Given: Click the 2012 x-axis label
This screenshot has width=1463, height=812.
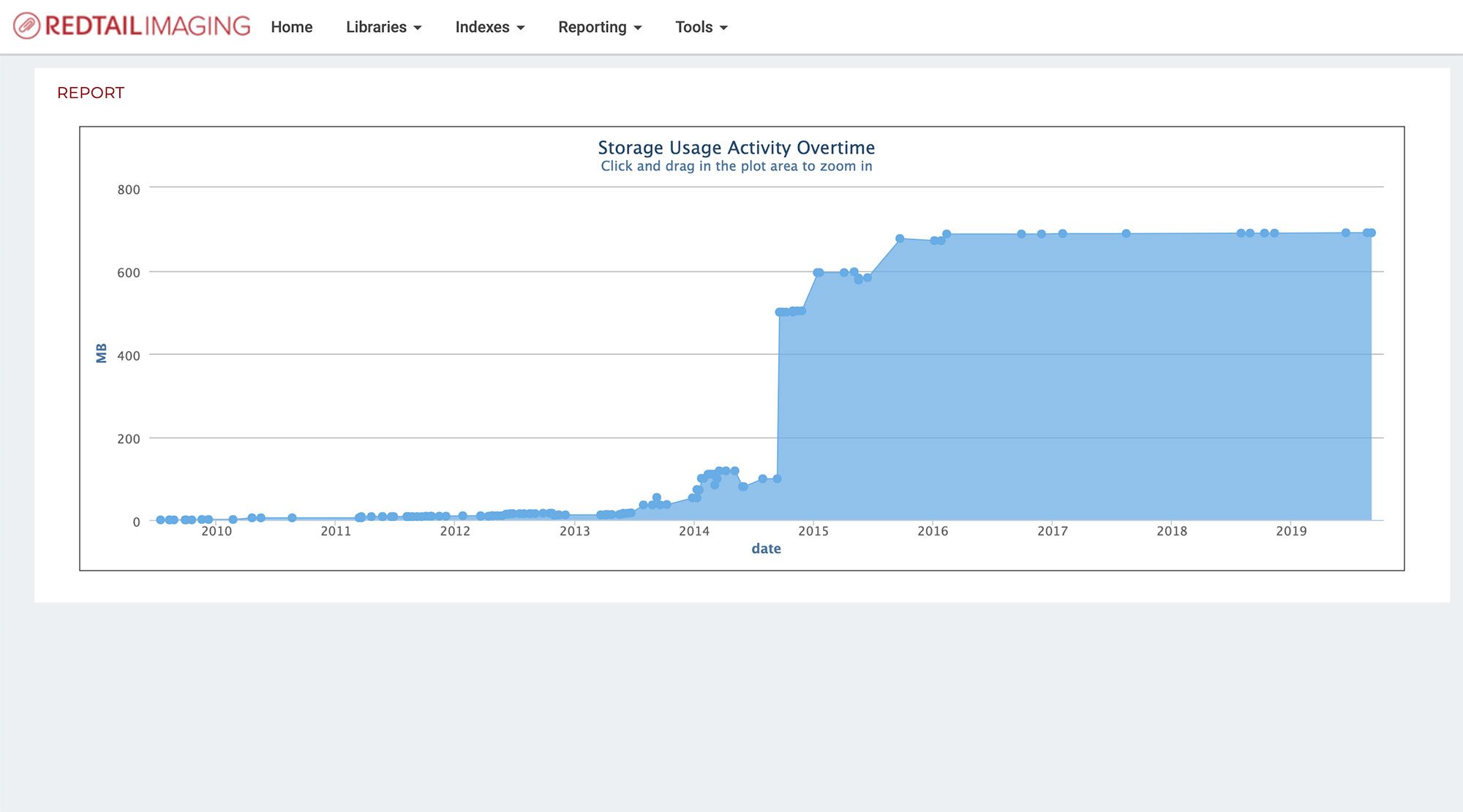Looking at the screenshot, I should click(x=455, y=531).
